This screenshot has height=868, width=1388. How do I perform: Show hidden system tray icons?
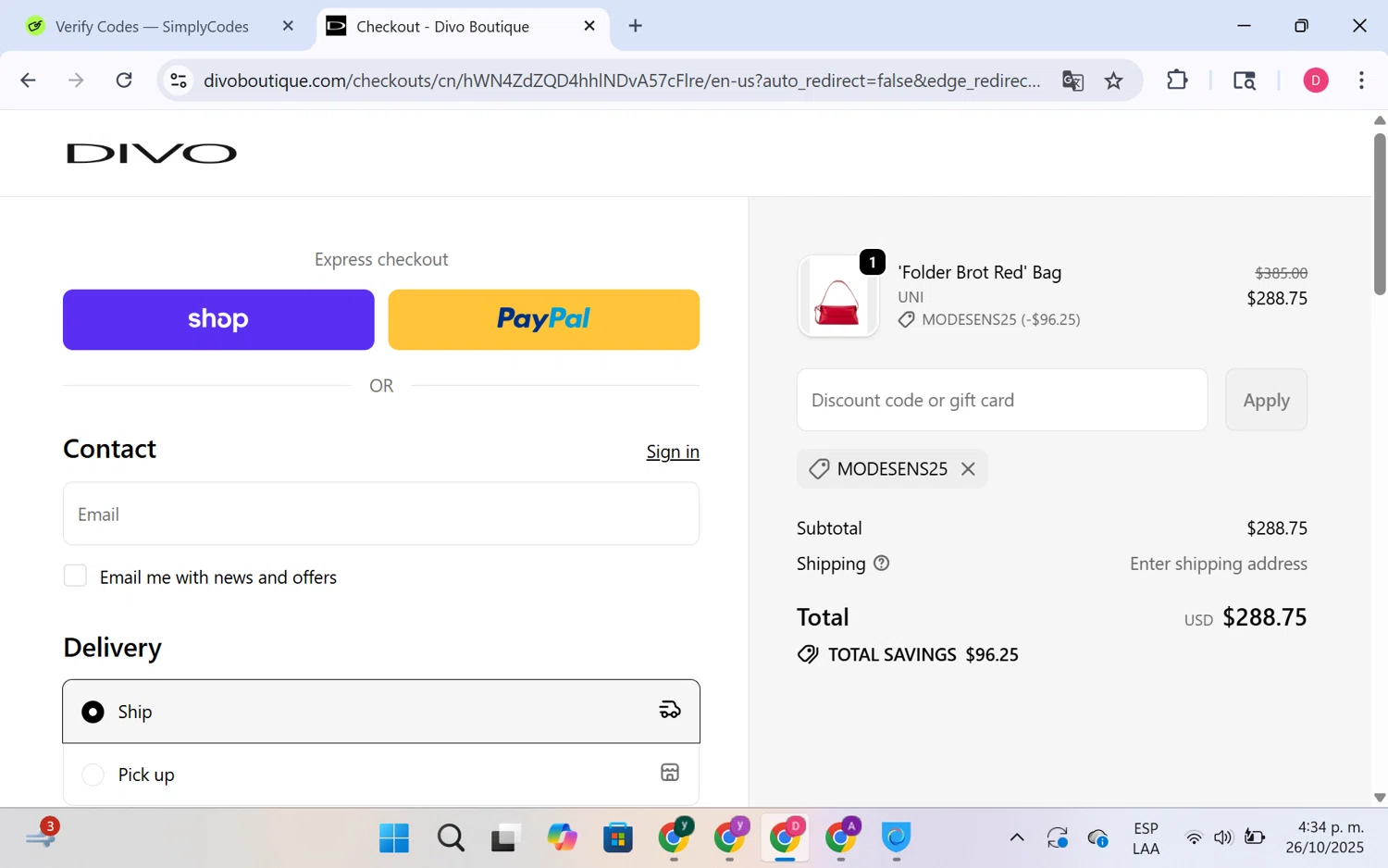1017,838
